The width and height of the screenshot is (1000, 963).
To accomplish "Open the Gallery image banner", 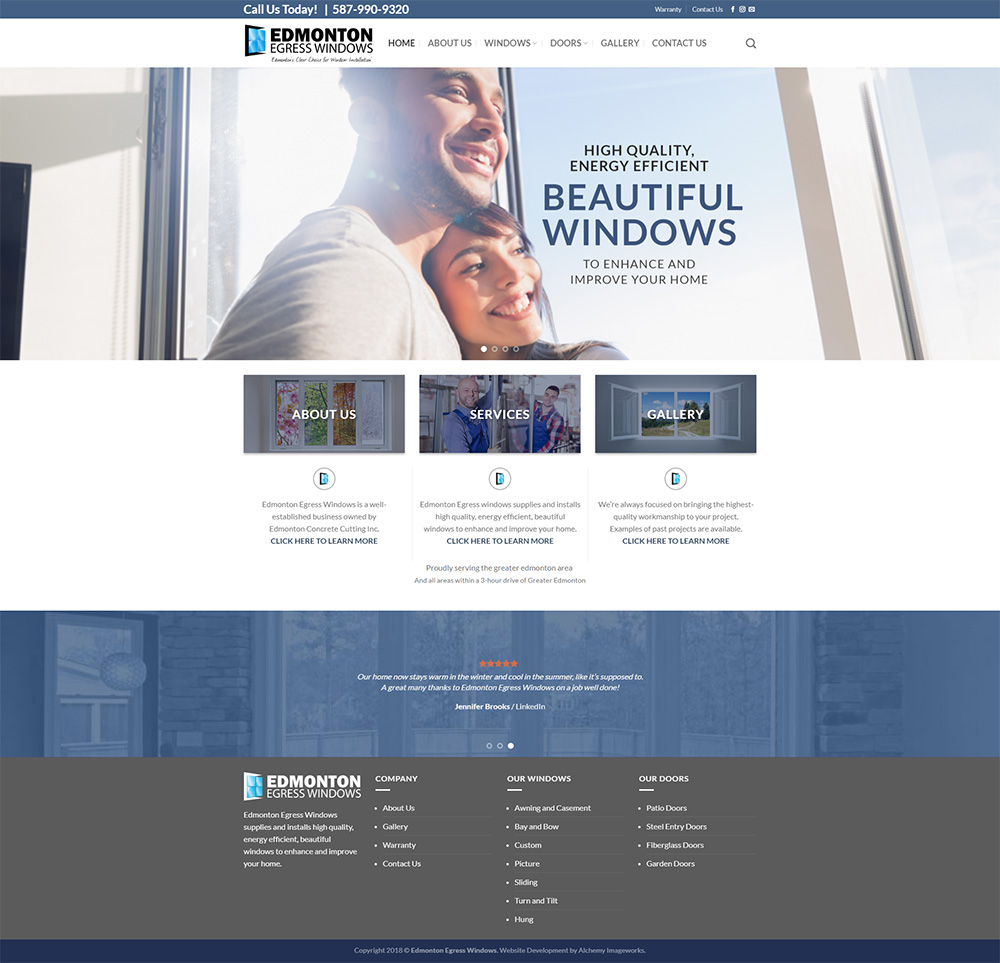I will click(x=675, y=414).
